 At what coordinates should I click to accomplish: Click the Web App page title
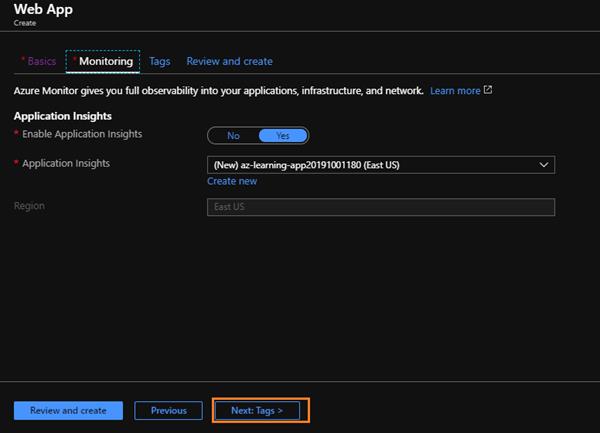coord(44,9)
